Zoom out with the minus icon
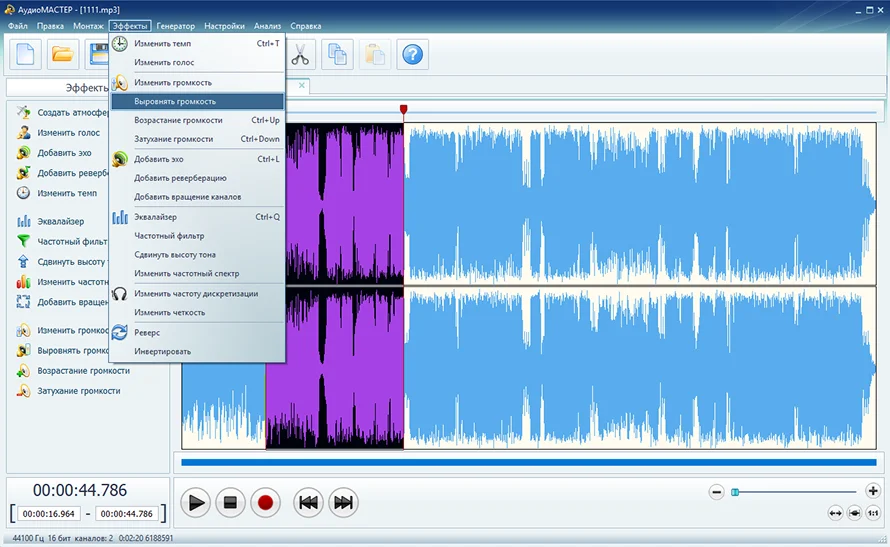Image resolution: width=890 pixels, height=547 pixels. point(716,492)
